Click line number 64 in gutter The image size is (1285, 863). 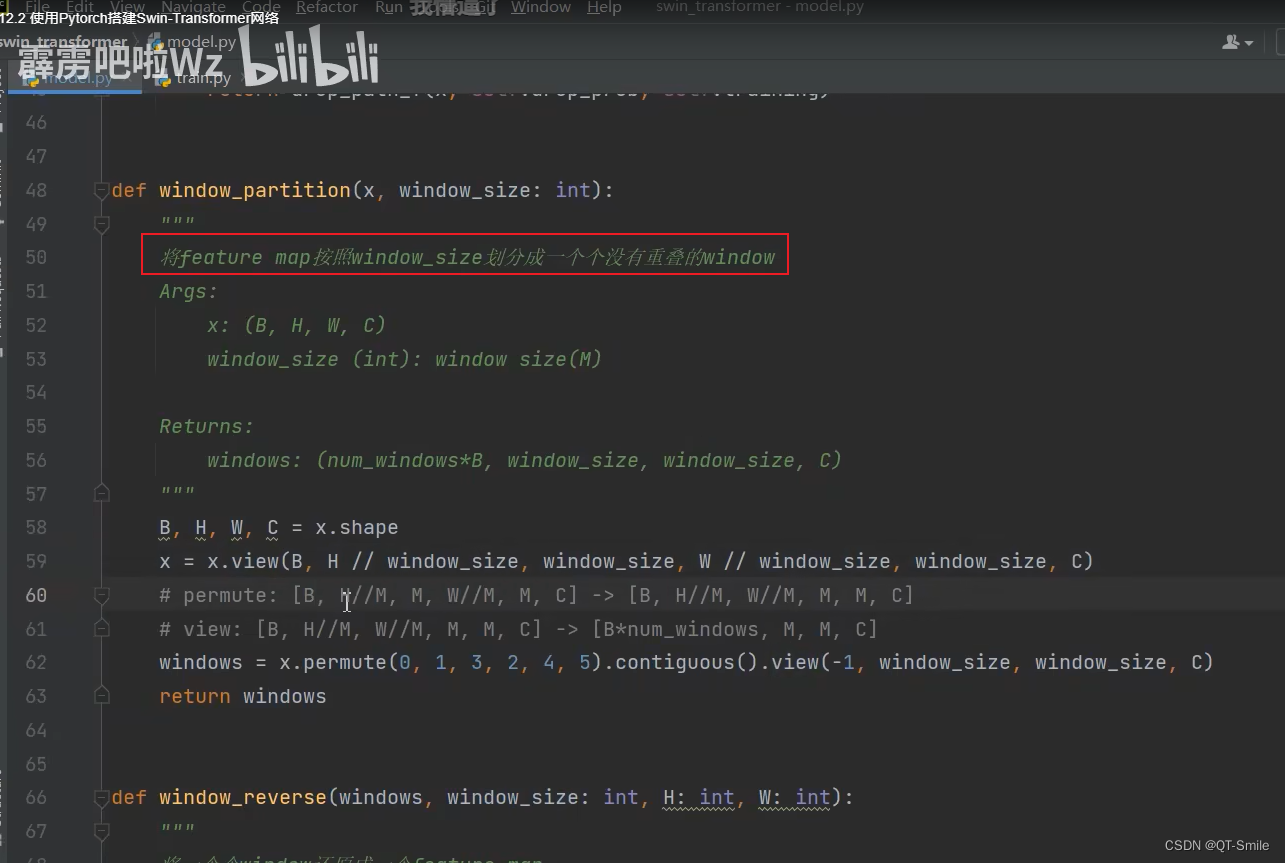click(35, 730)
